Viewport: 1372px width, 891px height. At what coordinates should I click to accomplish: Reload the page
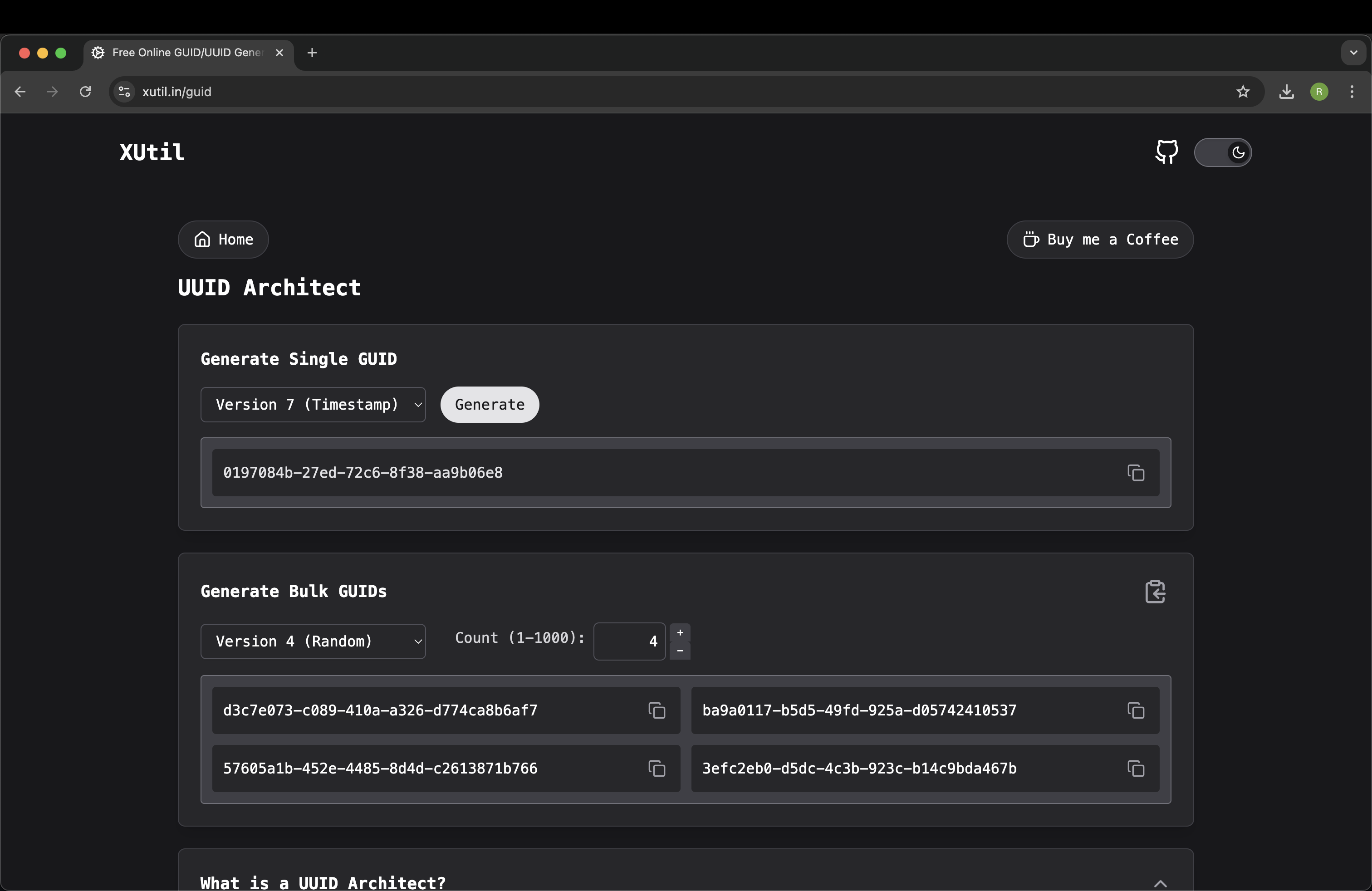pos(85,92)
